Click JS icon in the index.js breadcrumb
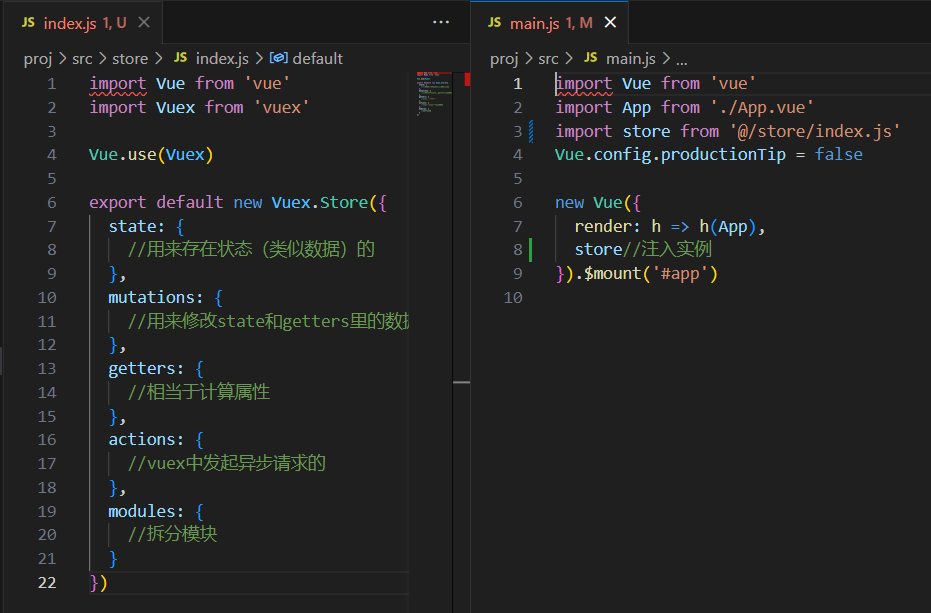Image resolution: width=931 pixels, height=613 pixels. 180,58
